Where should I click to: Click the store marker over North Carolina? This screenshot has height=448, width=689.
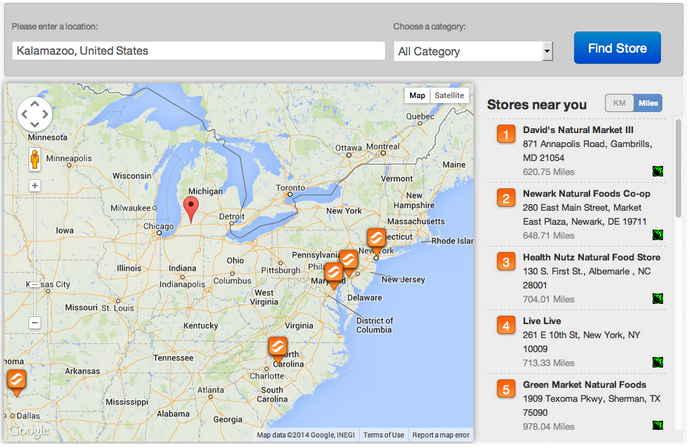coord(278,350)
